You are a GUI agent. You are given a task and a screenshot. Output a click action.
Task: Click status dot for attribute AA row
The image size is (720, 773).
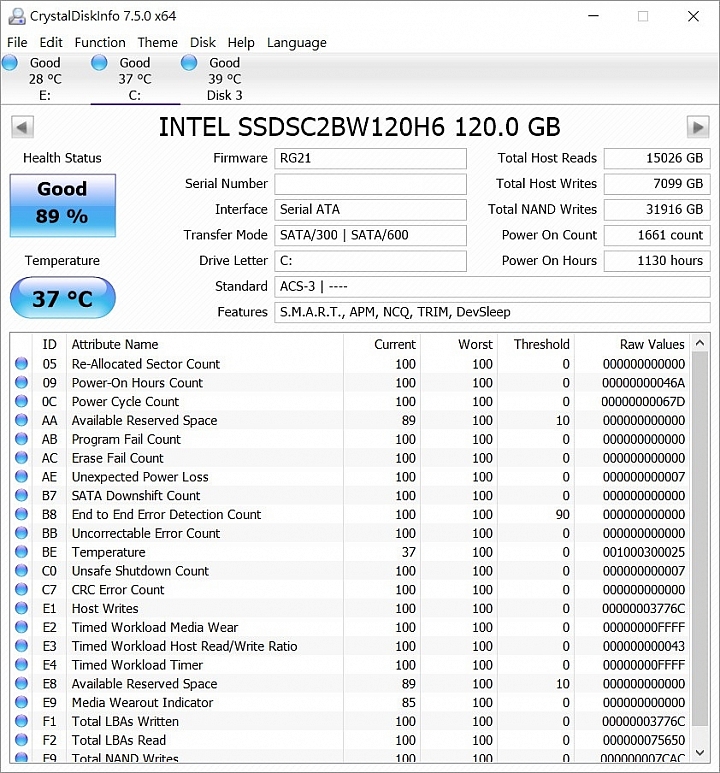tap(21, 420)
